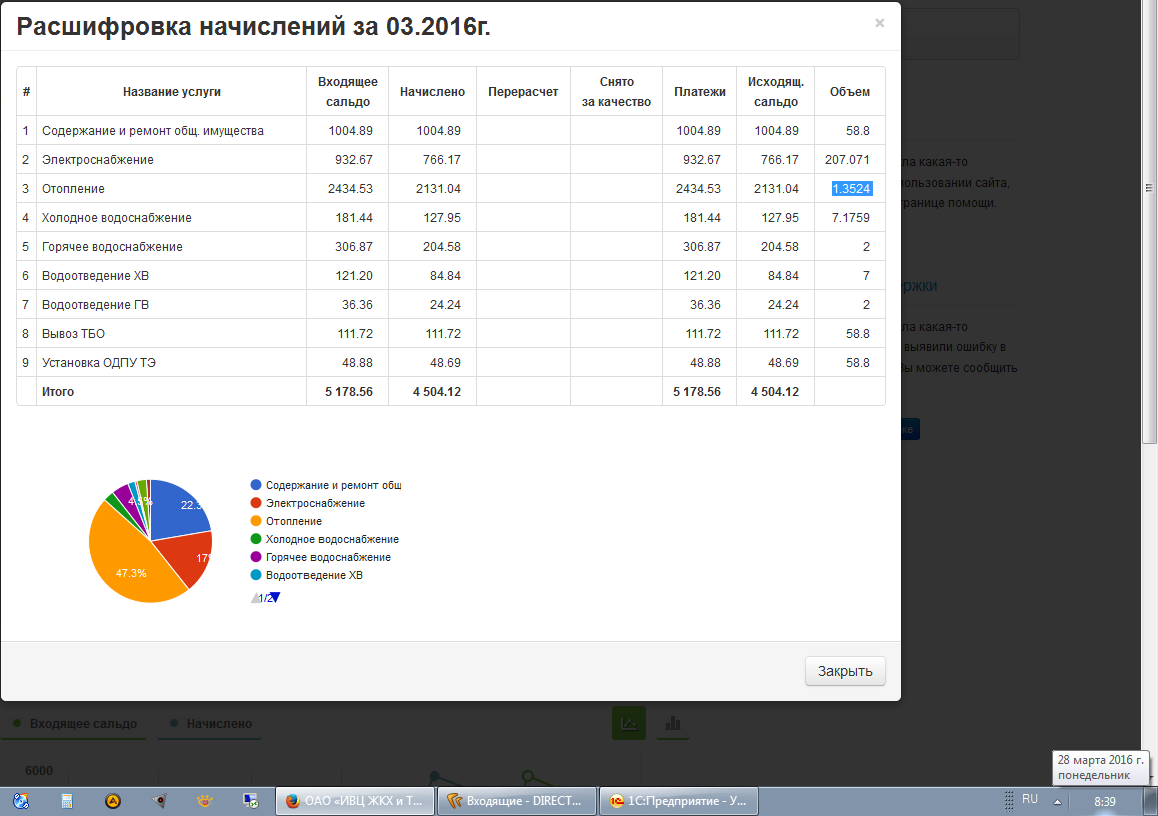This screenshot has height=816, width=1158.
Task: Go to next legend page arrow
Action: tap(275, 597)
